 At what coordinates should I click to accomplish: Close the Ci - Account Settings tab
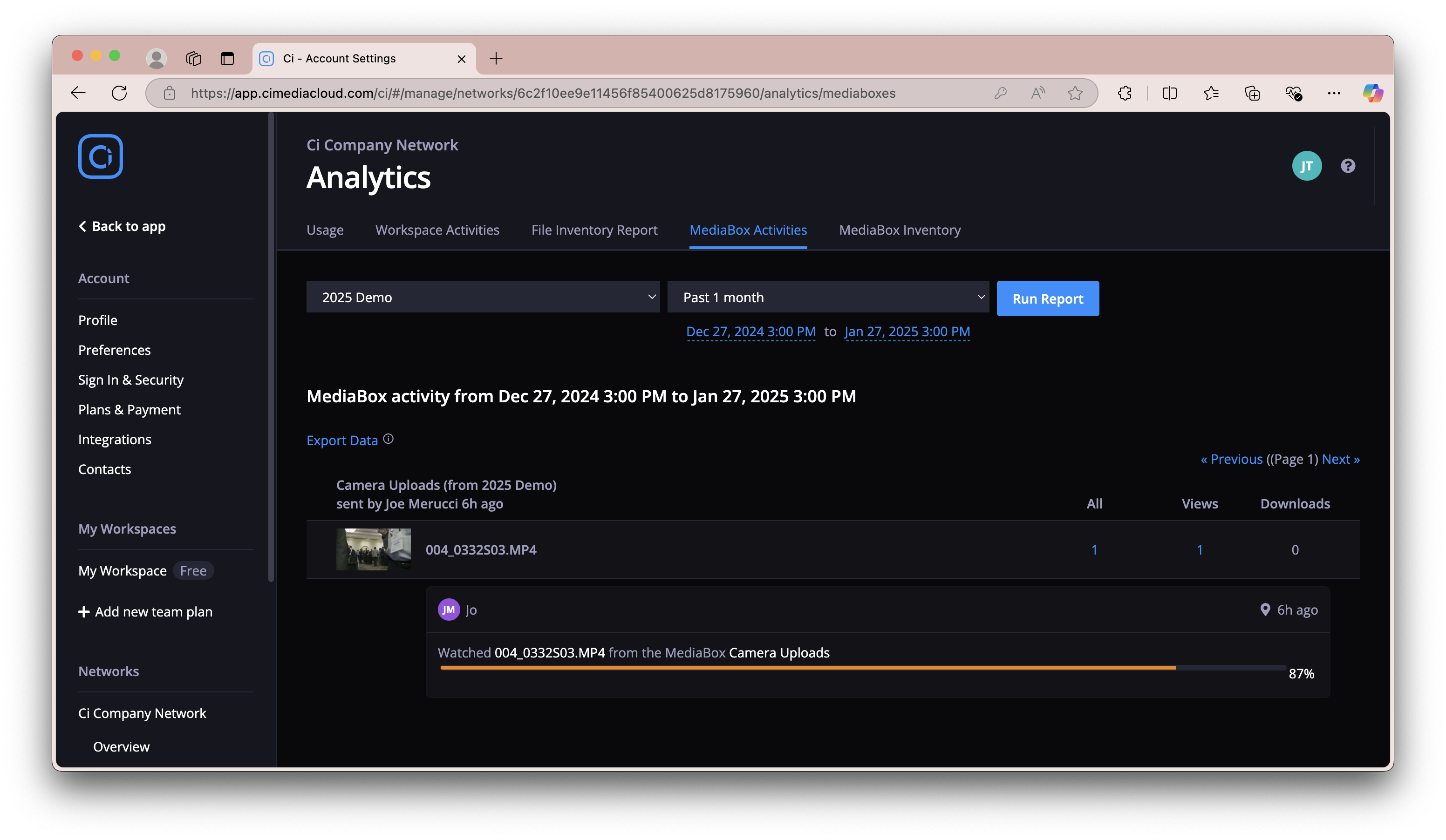click(461, 59)
